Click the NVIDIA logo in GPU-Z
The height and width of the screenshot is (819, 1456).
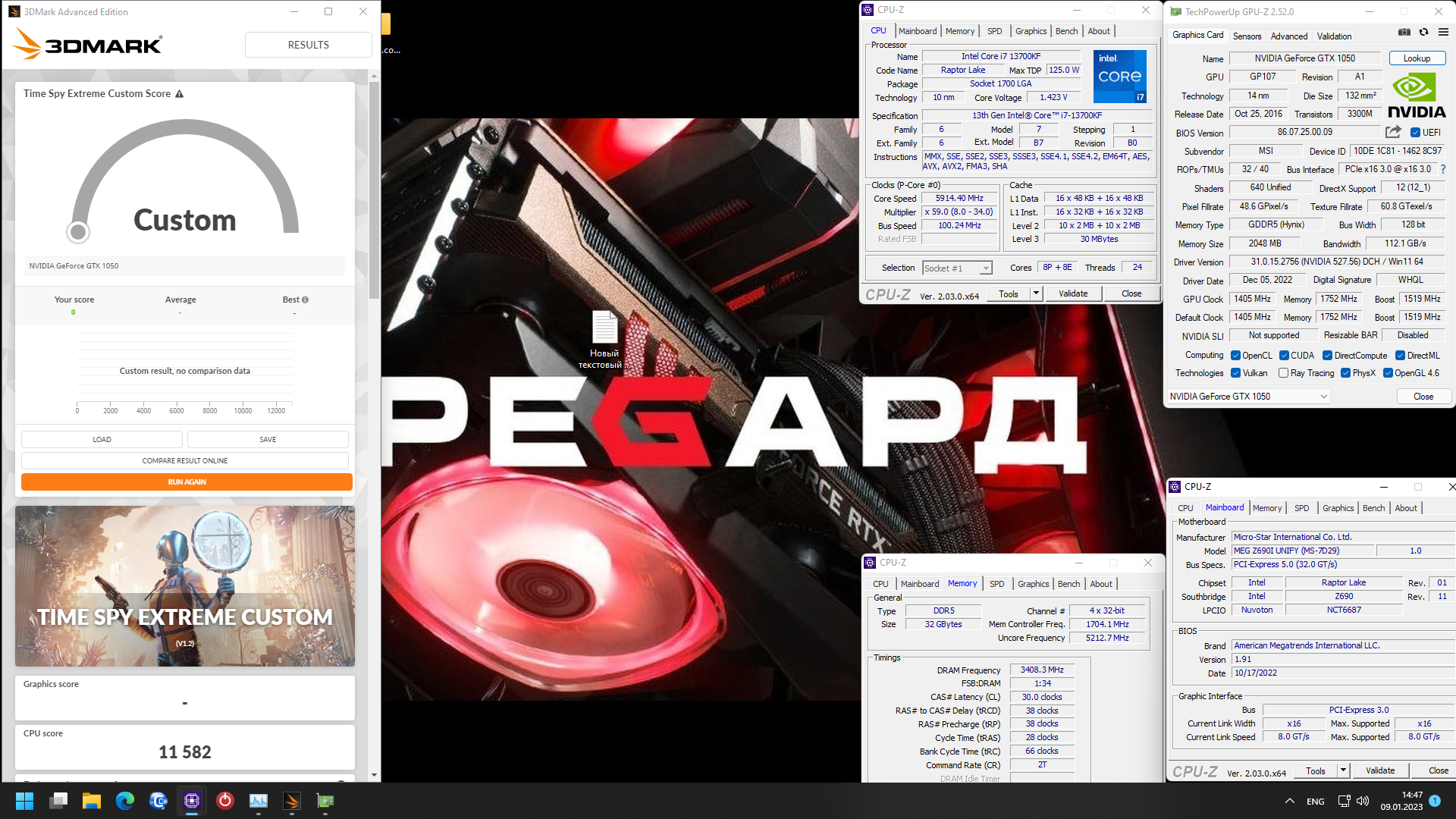click(x=1416, y=96)
